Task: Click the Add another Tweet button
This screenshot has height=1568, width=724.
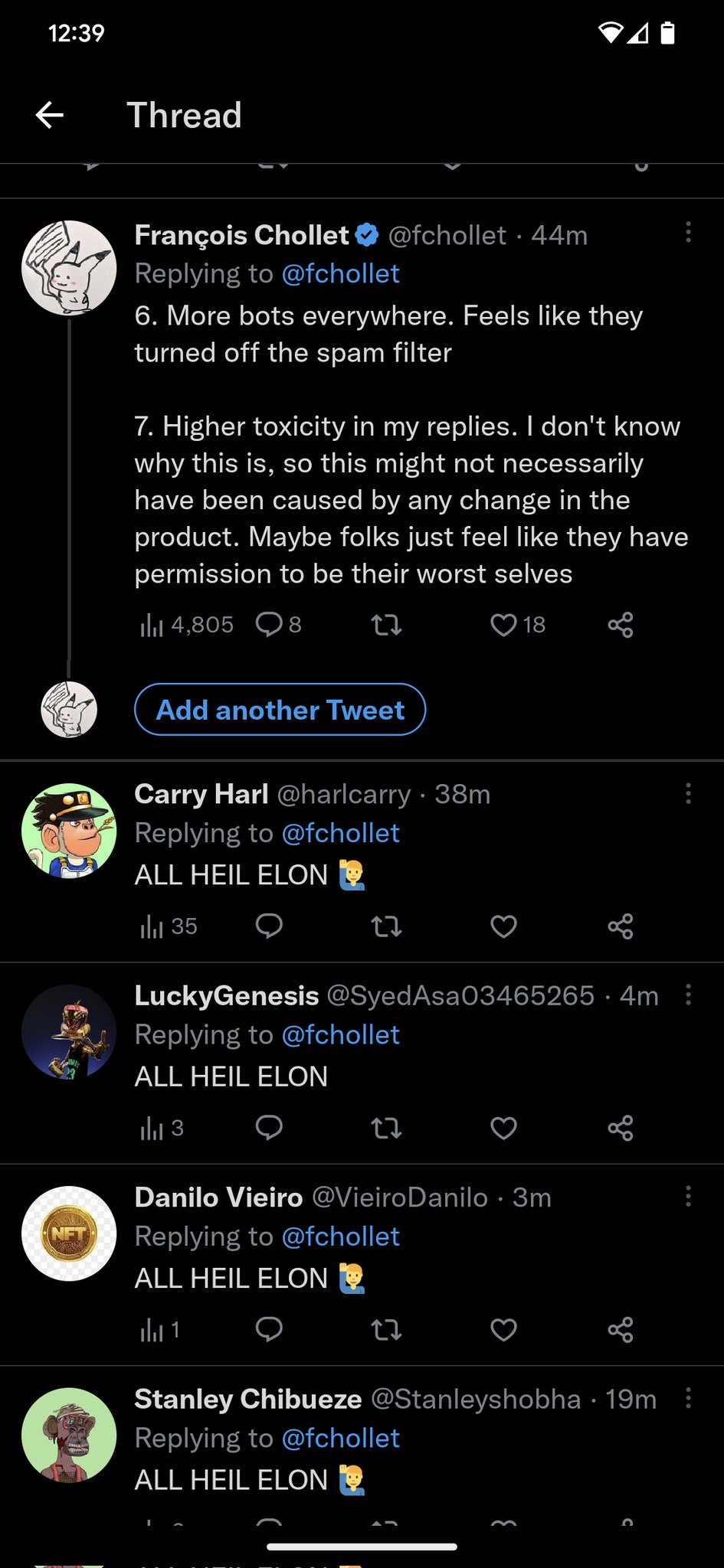Action: coord(280,710)
